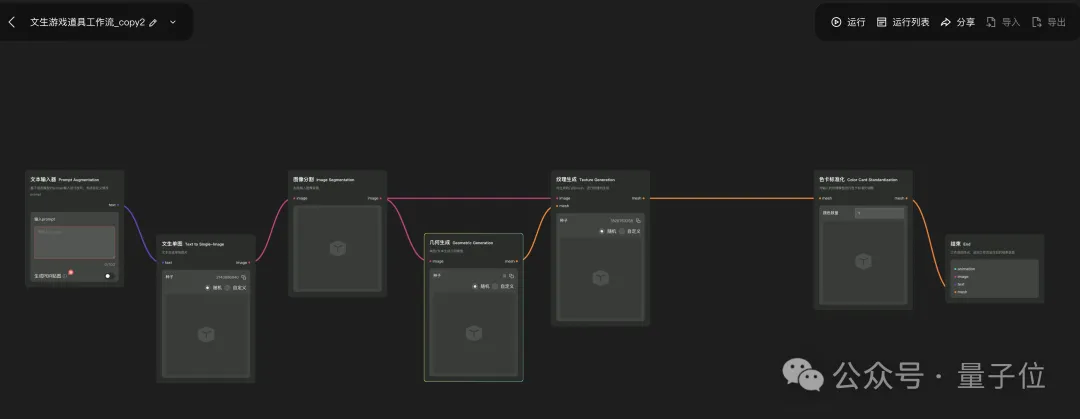Click the mesh input port of 色卡标准化

(820, 198)
